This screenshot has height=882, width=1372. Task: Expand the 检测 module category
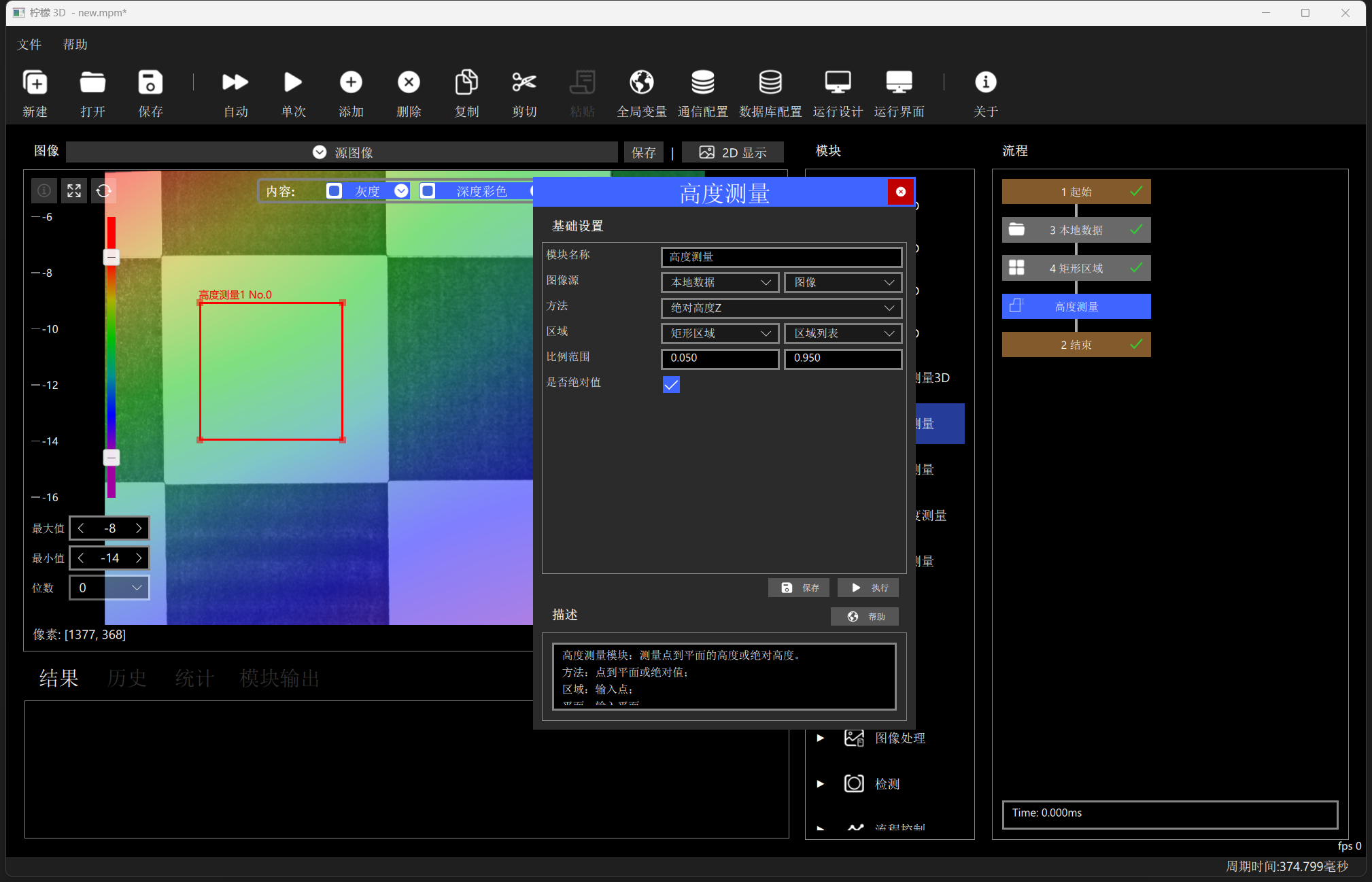(x=821, y=783)
